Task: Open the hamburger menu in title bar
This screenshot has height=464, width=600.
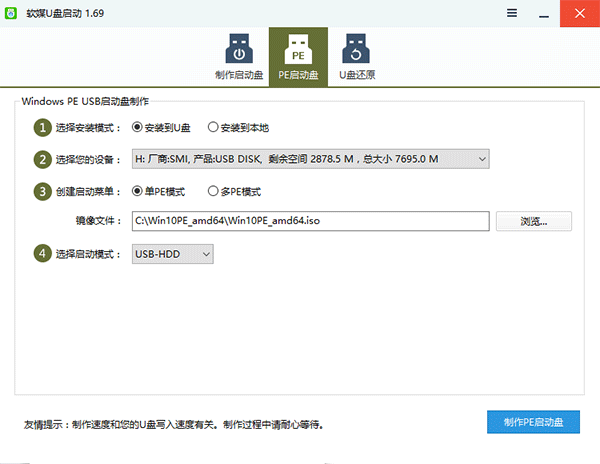Action: click(x=512, y=13)
